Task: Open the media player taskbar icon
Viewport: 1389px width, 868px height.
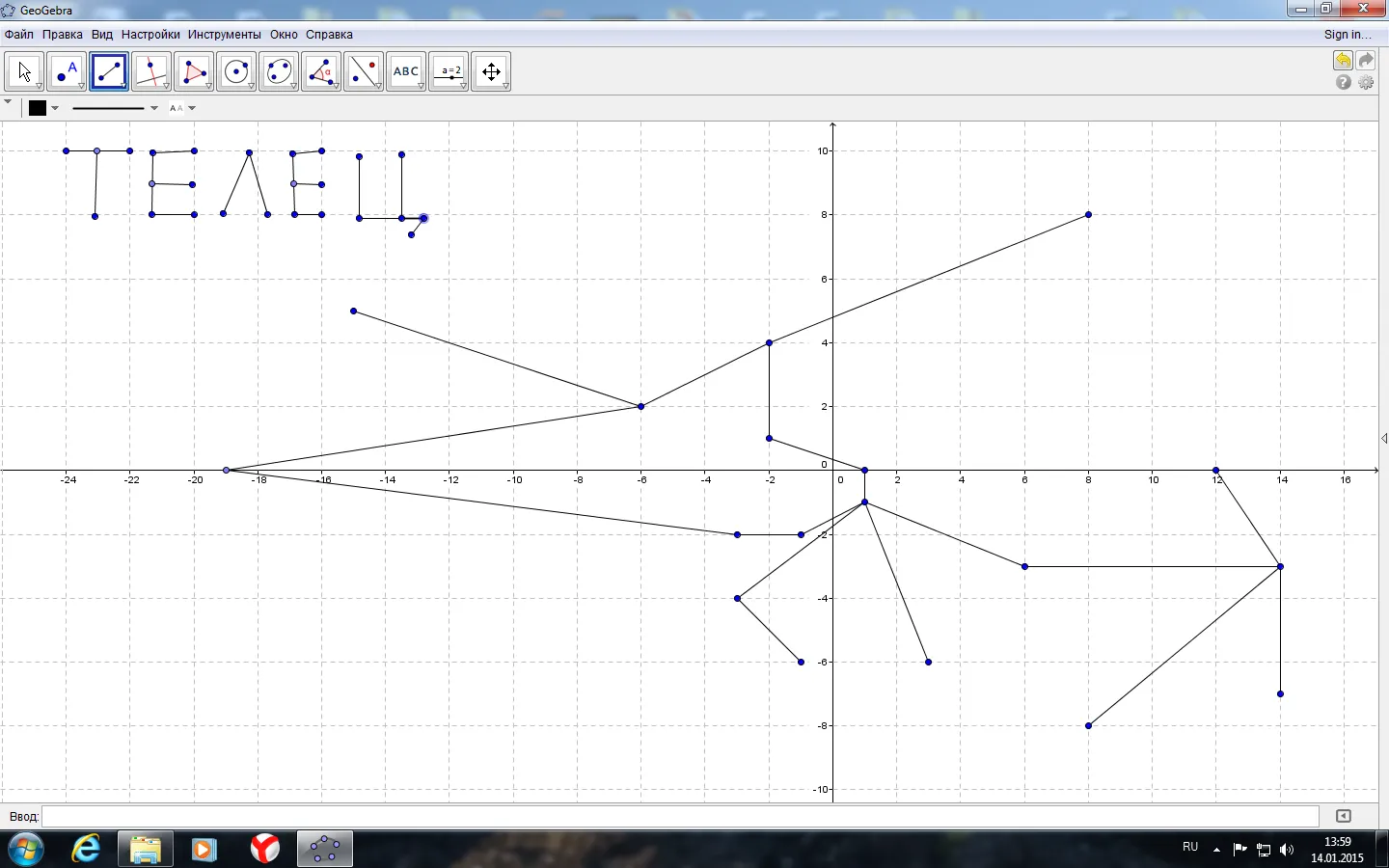Action: point(204,850)
